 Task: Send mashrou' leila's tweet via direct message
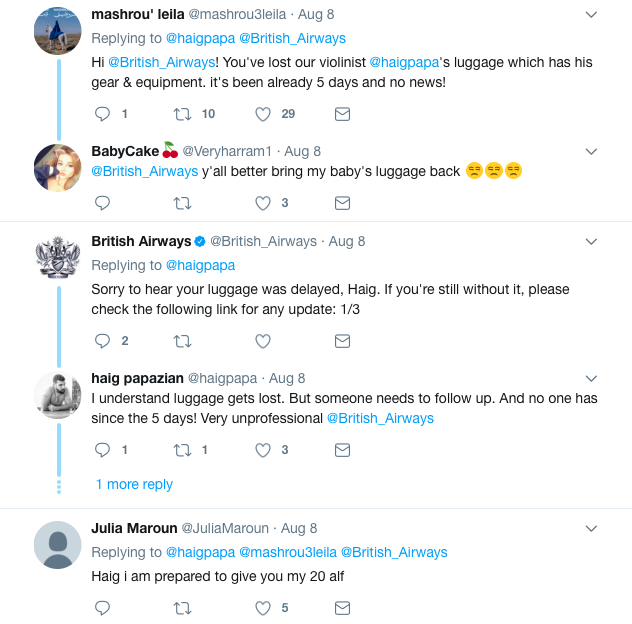click(x=342, y=114)
